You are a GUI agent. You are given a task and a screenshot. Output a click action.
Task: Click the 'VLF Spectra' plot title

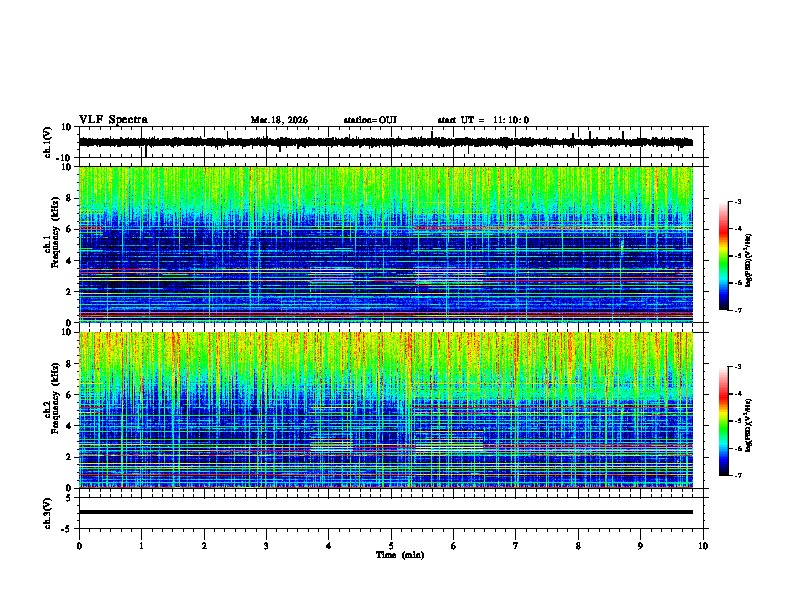coord(113,120)
